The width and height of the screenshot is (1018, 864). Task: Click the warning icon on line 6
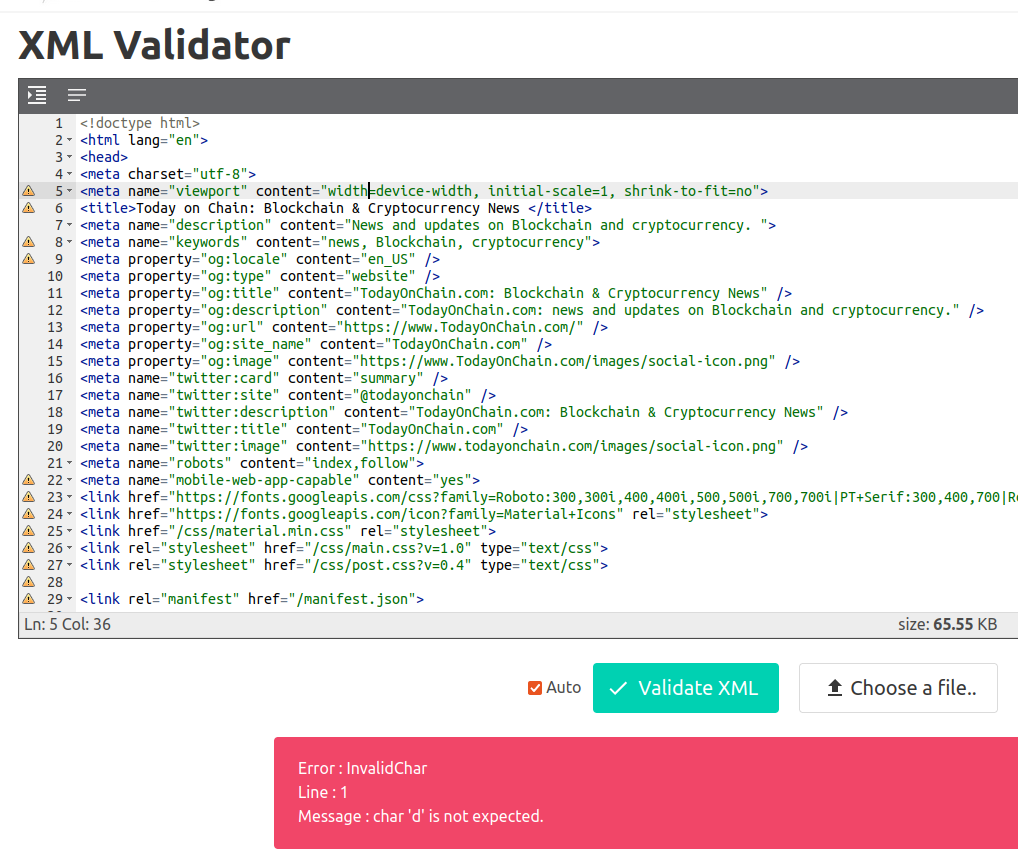[28, 208]
